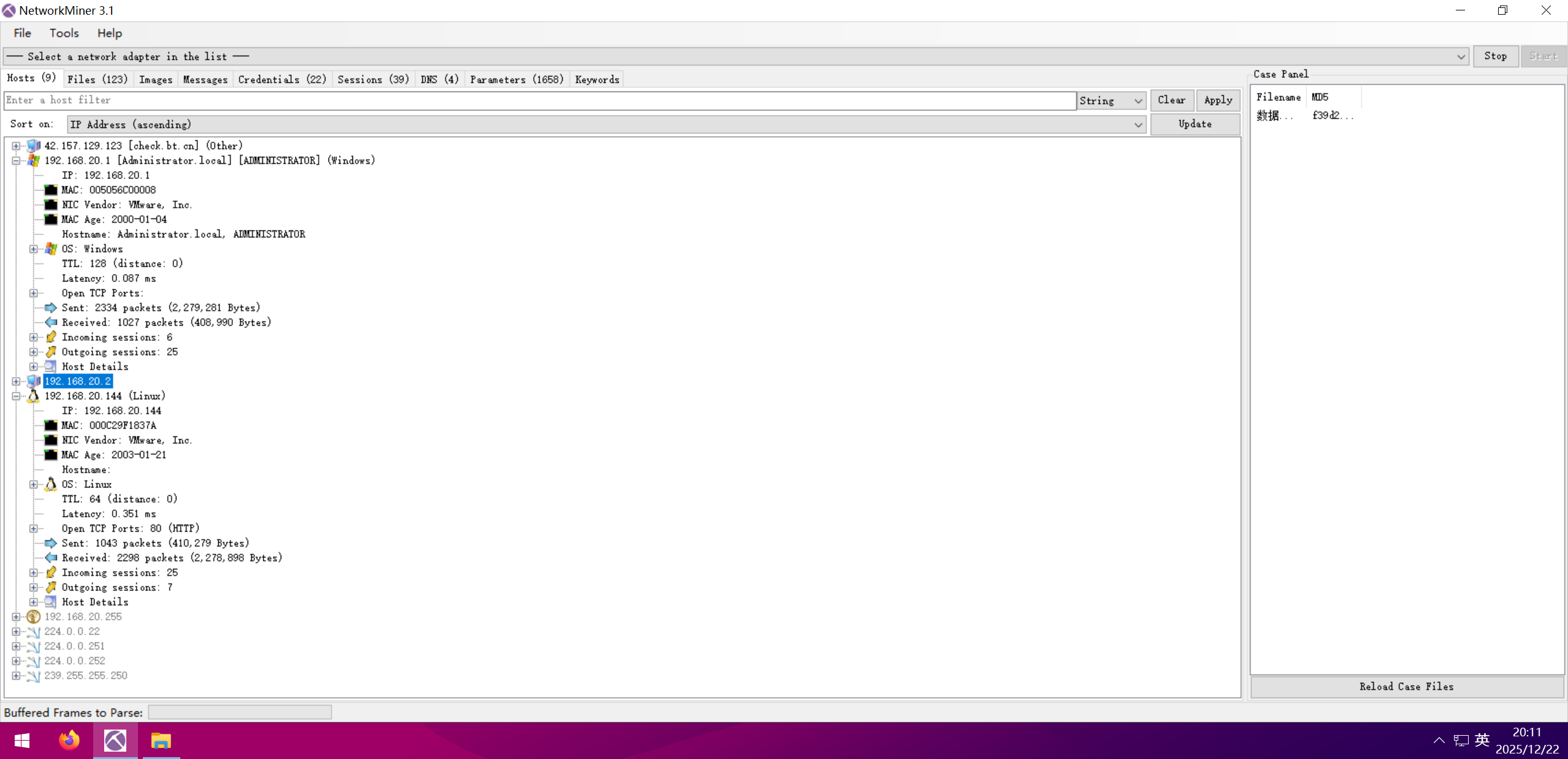Click the Clear filter button
The width and height of the screenshot is (1568, 759).
click(1171, 100)
